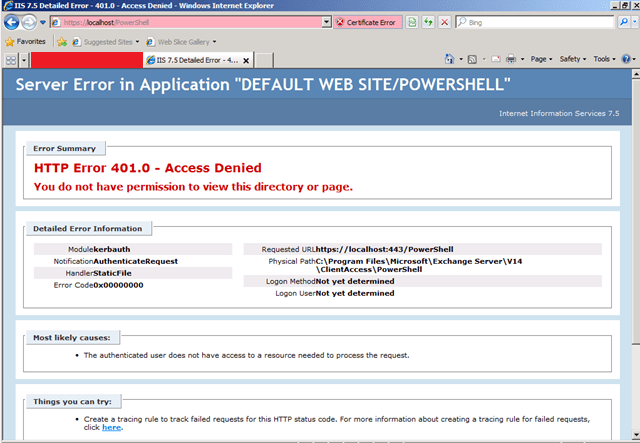Click the 'Most likely causes:' section label
This screenshot has width=640, height=443.
point(72,338)
